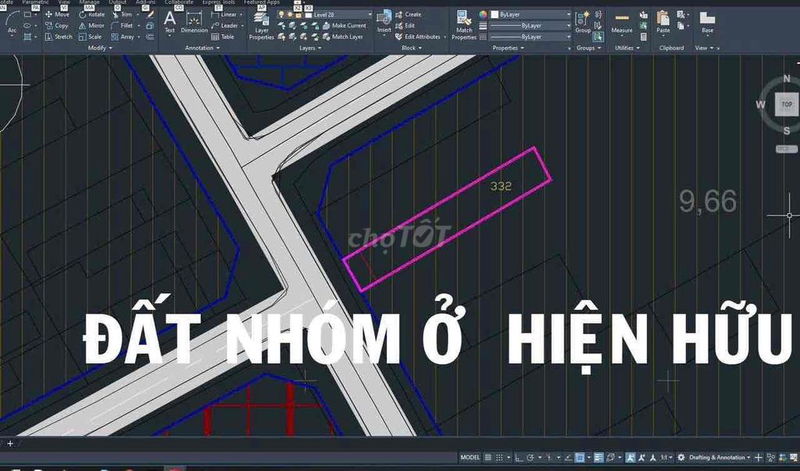Click the Mirror tool icon
Image resolution: width=800 pixels, height=471 pixels.
coord(91,25)
